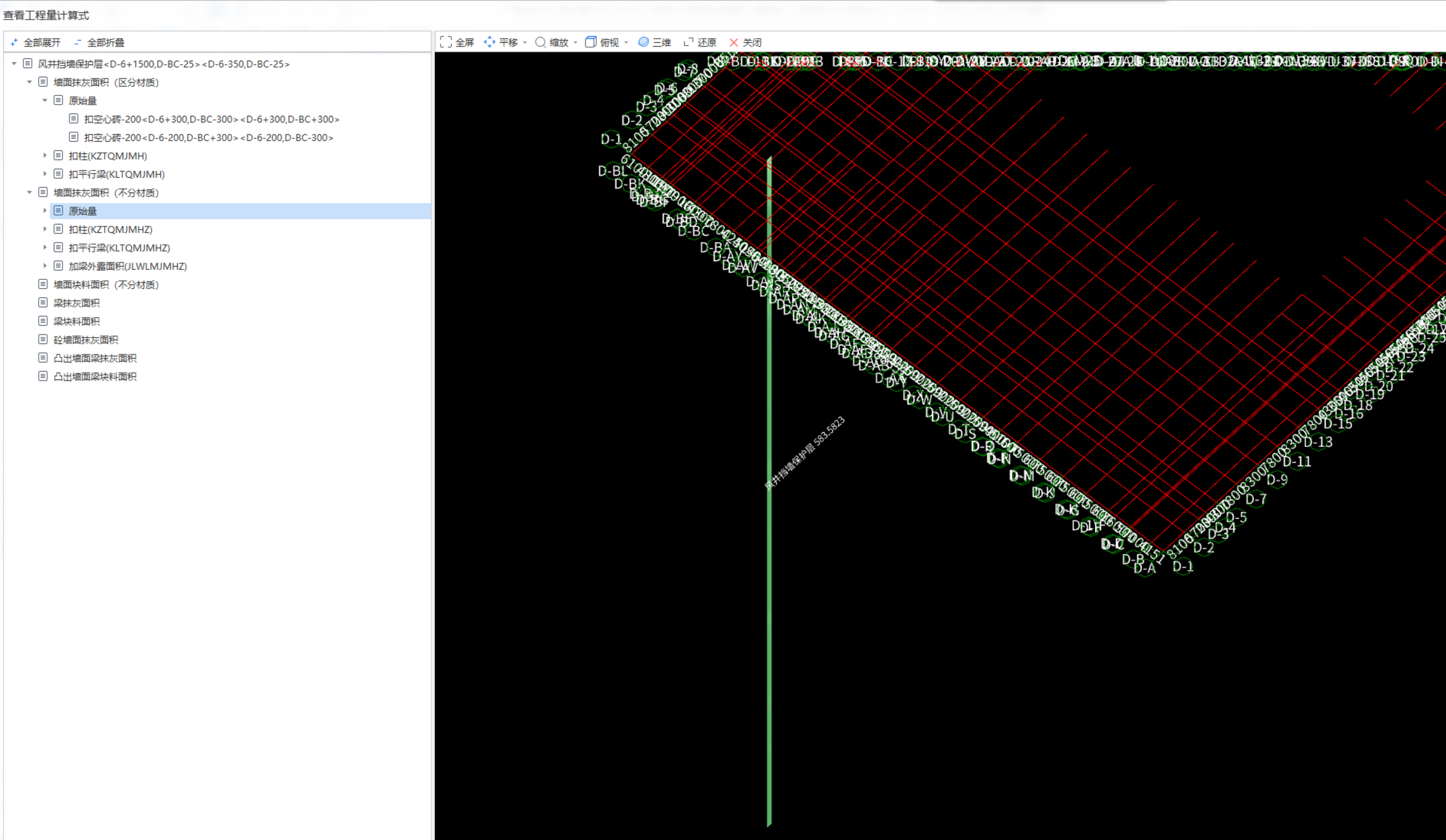Open the 俯视 dropdown arrow
The width and height of the screenshot is (1446, 840).
click(626, 42)
